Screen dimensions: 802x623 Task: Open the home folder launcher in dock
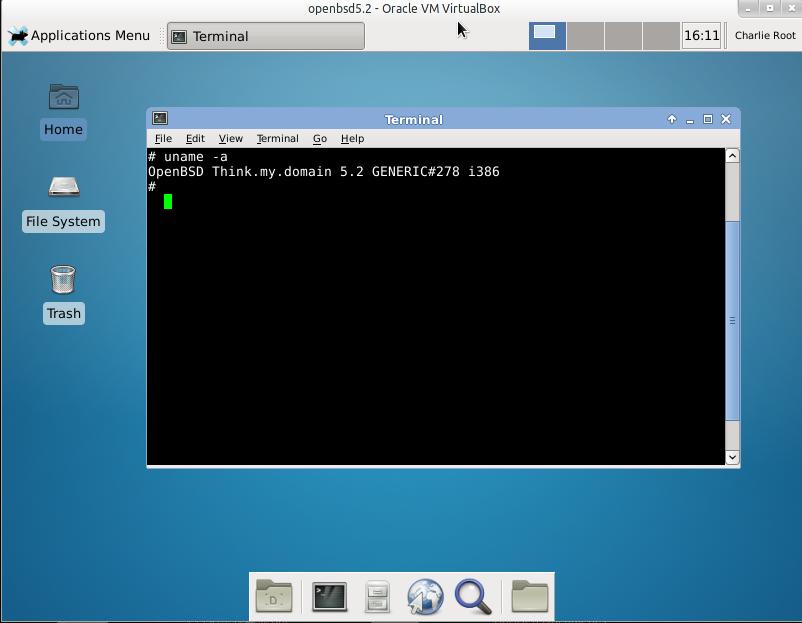[x=529, y=596]
